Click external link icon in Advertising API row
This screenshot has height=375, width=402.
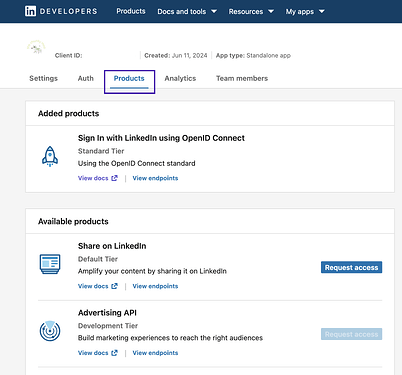click(x=114, y=353)
